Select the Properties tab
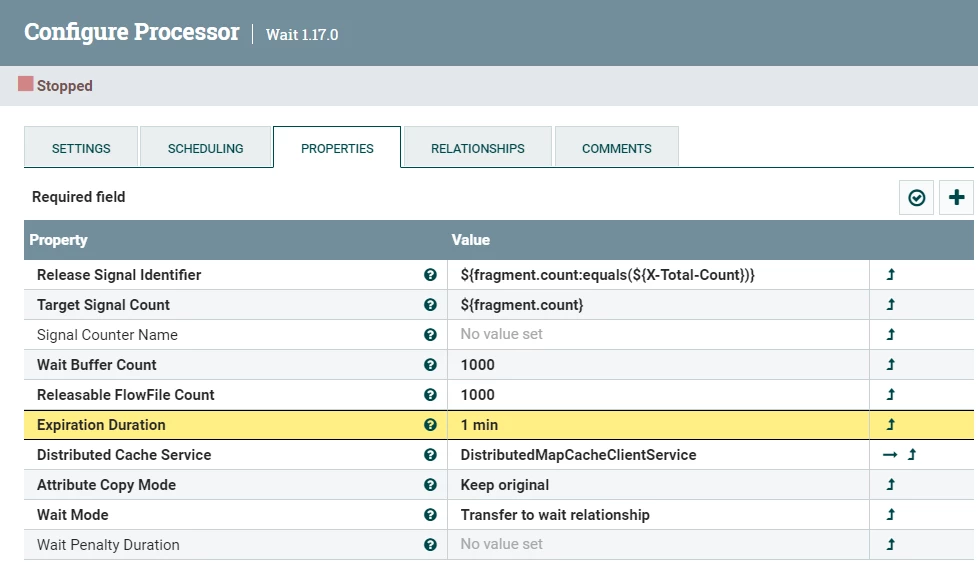 click(x=337, y=147)
